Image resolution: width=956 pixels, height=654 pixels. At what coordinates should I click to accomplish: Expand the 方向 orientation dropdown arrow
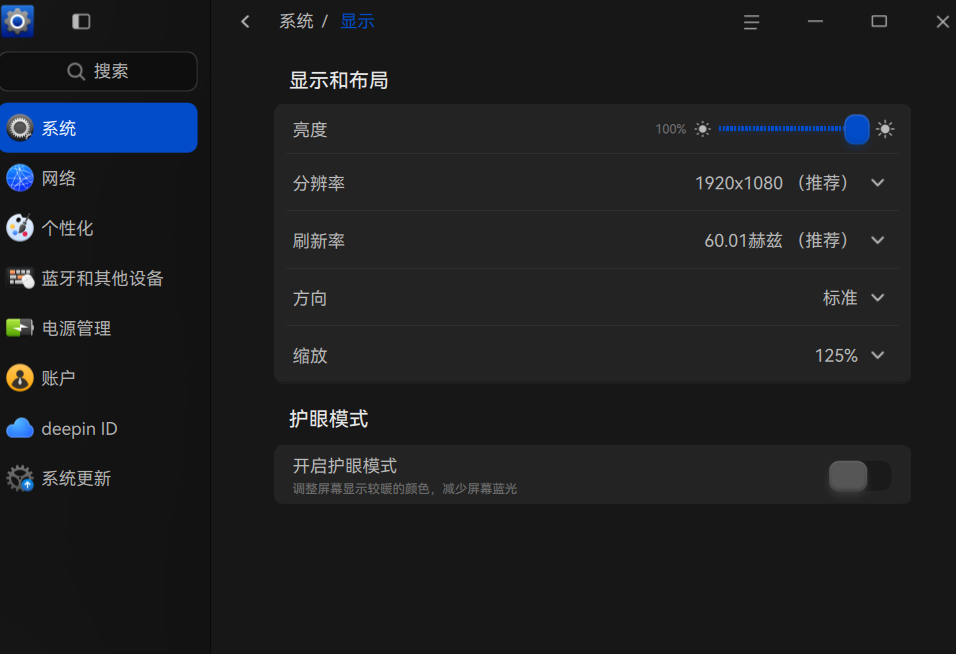pos(877,297)
